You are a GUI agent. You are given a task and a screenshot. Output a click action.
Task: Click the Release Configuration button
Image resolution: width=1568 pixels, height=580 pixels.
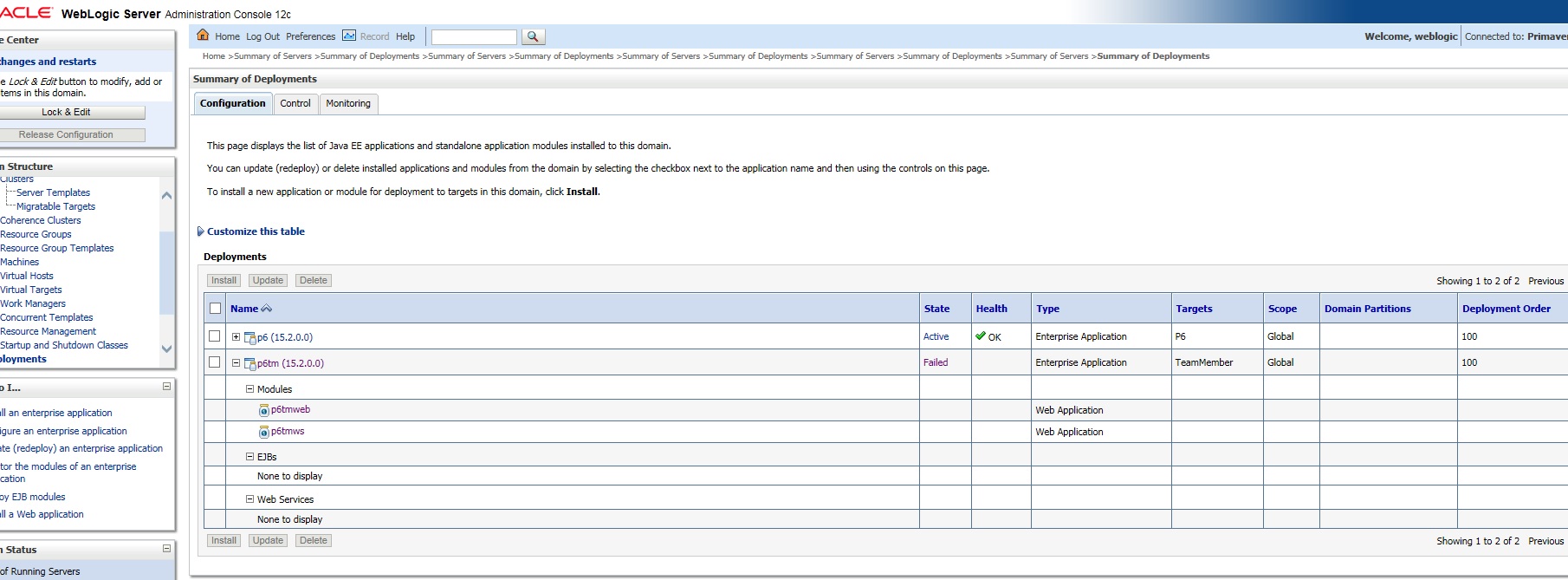(x=67, y=135)
